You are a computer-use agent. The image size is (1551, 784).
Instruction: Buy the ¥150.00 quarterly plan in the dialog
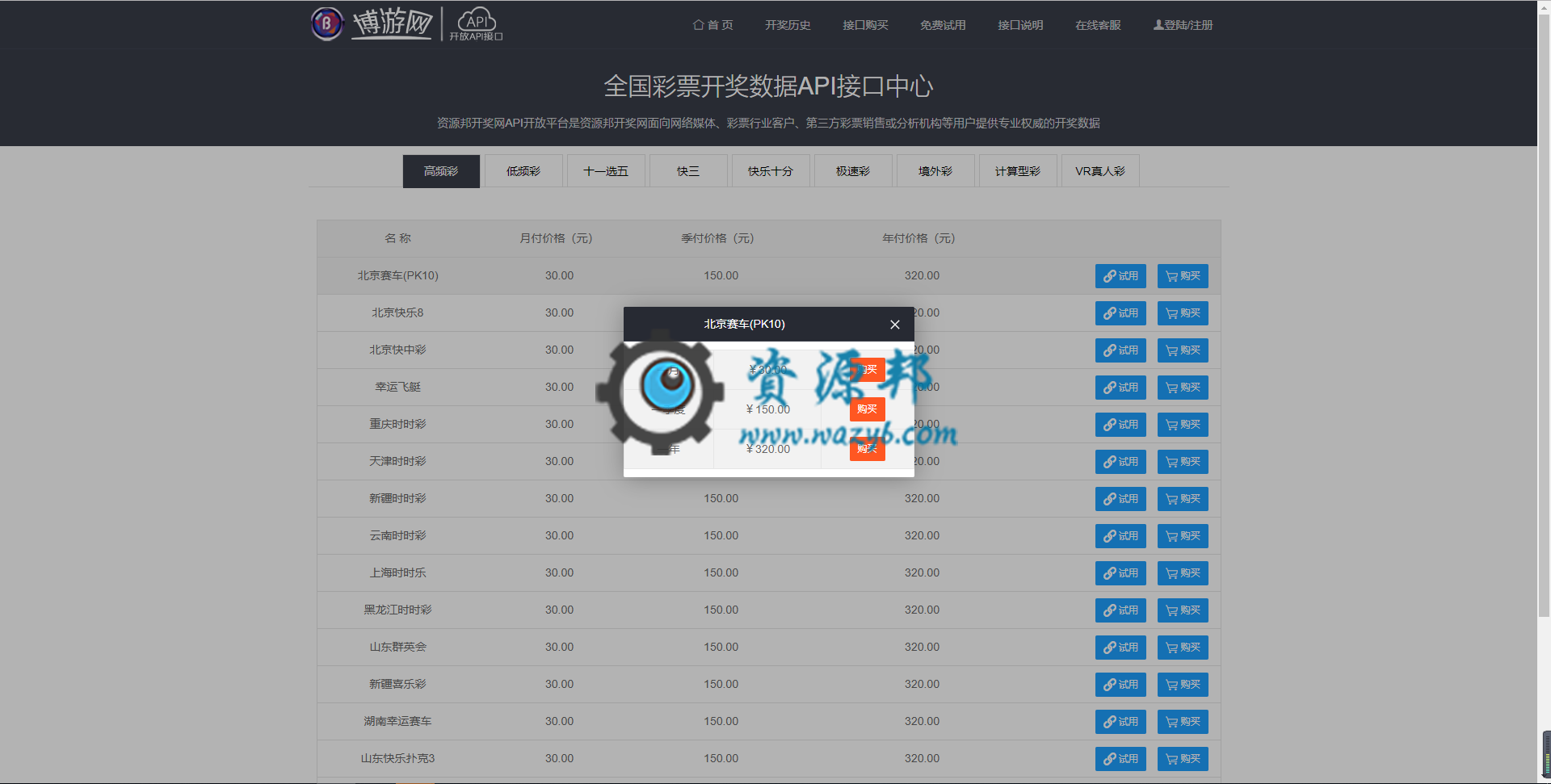(867, 409)
